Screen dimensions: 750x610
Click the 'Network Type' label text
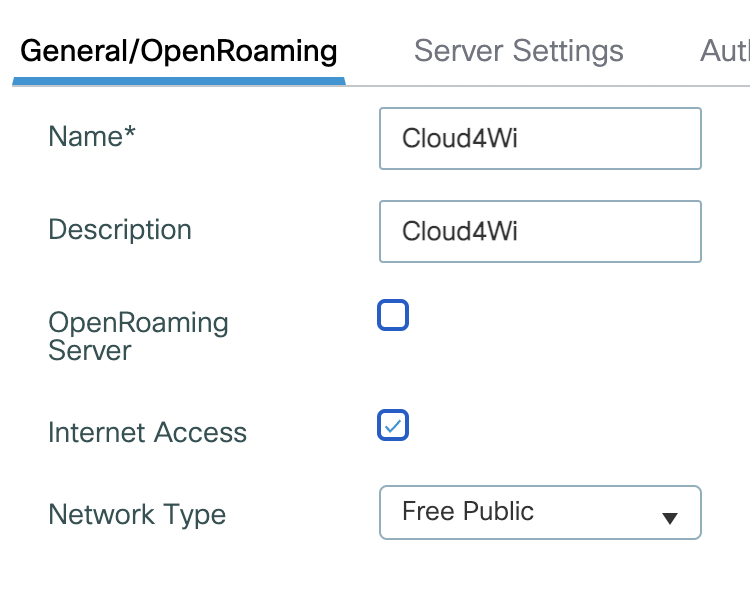[137, 515]
